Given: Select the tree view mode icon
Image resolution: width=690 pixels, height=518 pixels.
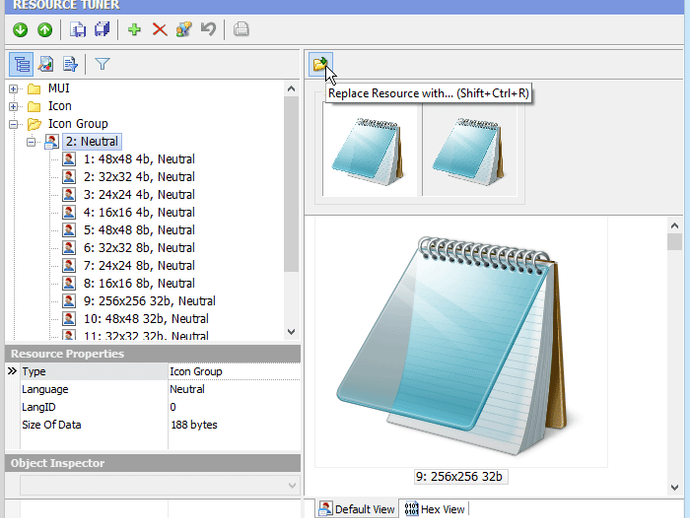Looking at the screenshot, I should [21, 64].
